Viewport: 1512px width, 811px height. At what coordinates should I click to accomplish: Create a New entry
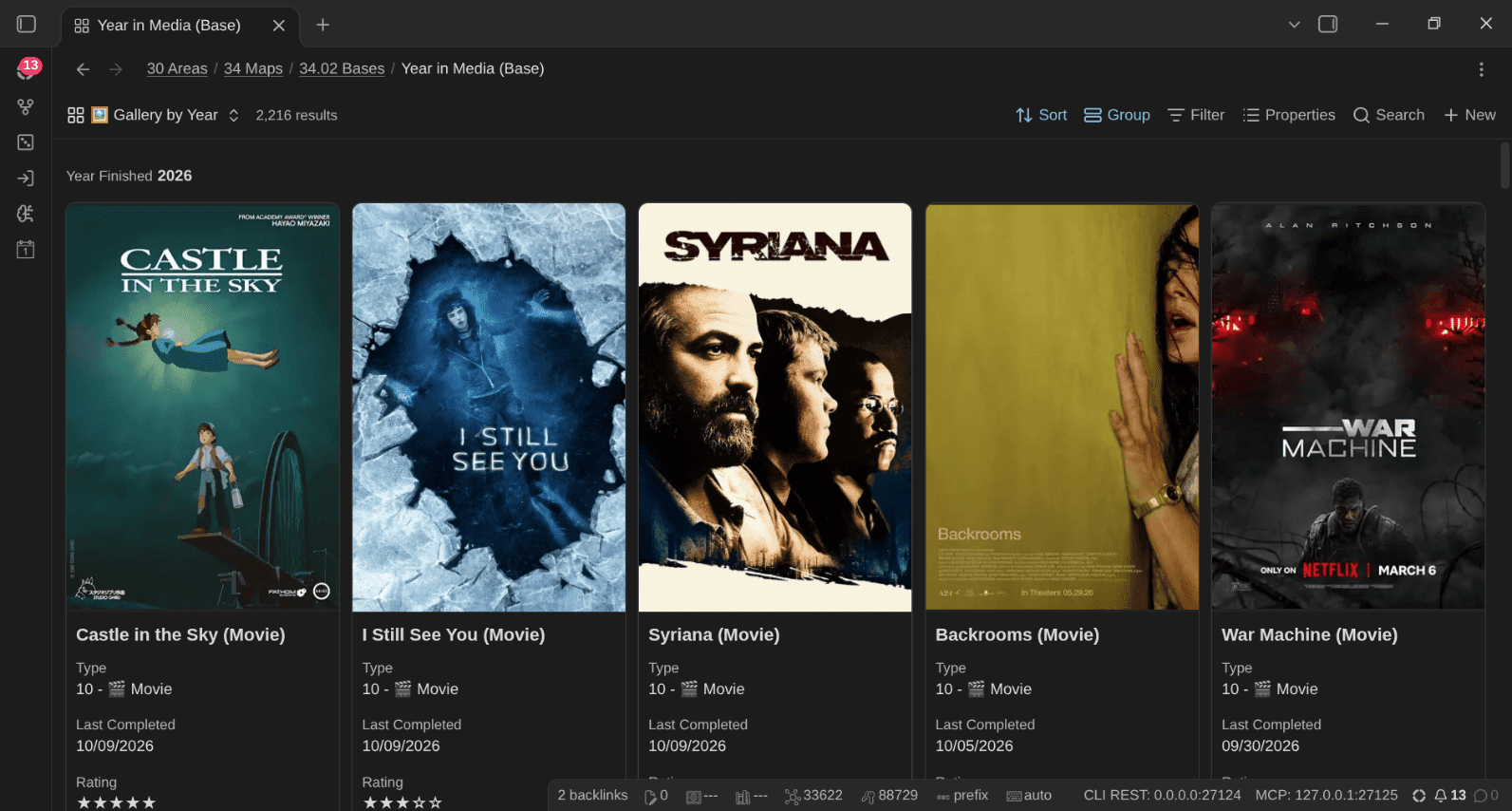pyautogui.click(x=1469, y=115)
